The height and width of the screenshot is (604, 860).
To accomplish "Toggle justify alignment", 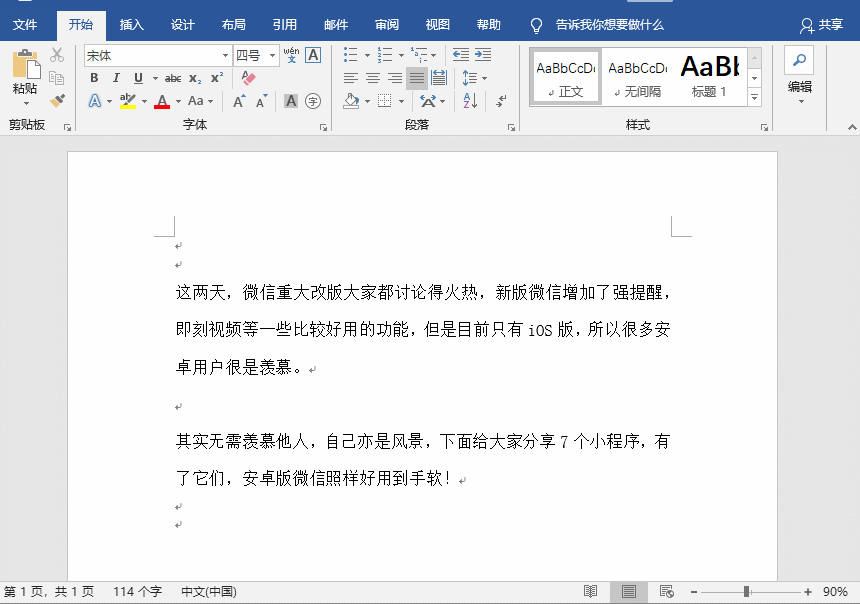I will (417, 78).
